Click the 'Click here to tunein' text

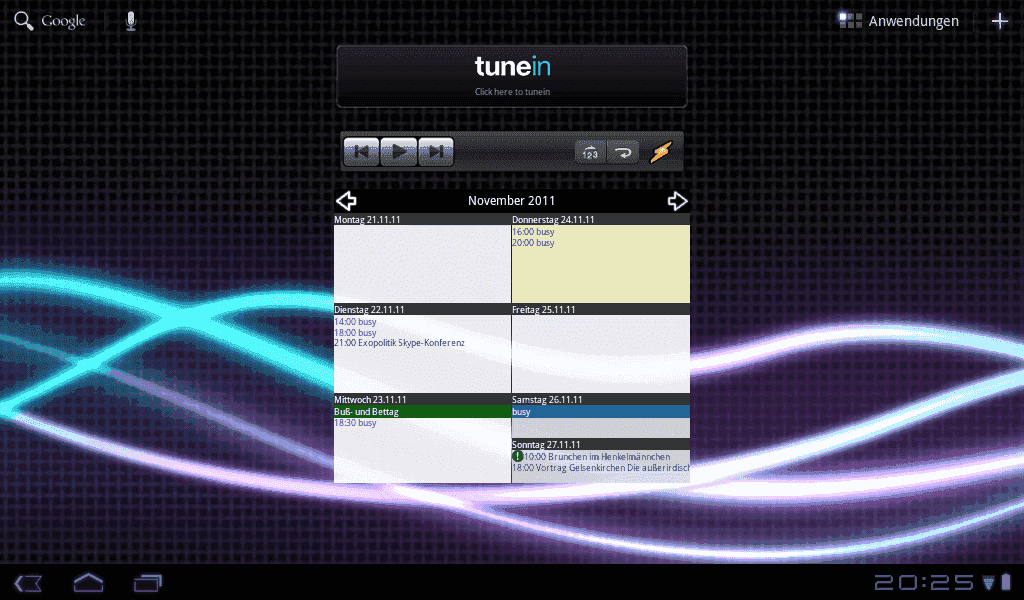(512, 92)
